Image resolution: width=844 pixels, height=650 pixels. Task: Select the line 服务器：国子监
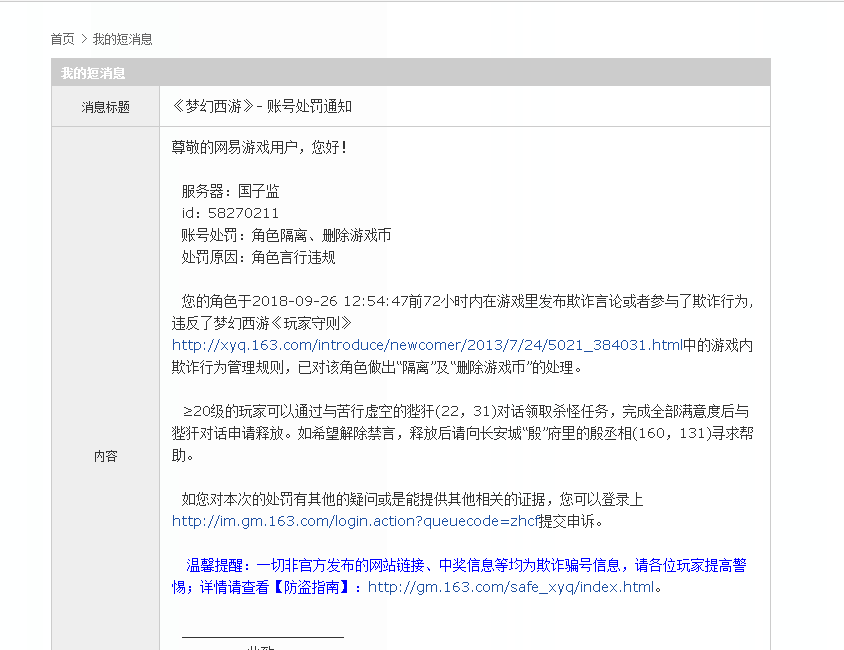[x=230, y=191]
